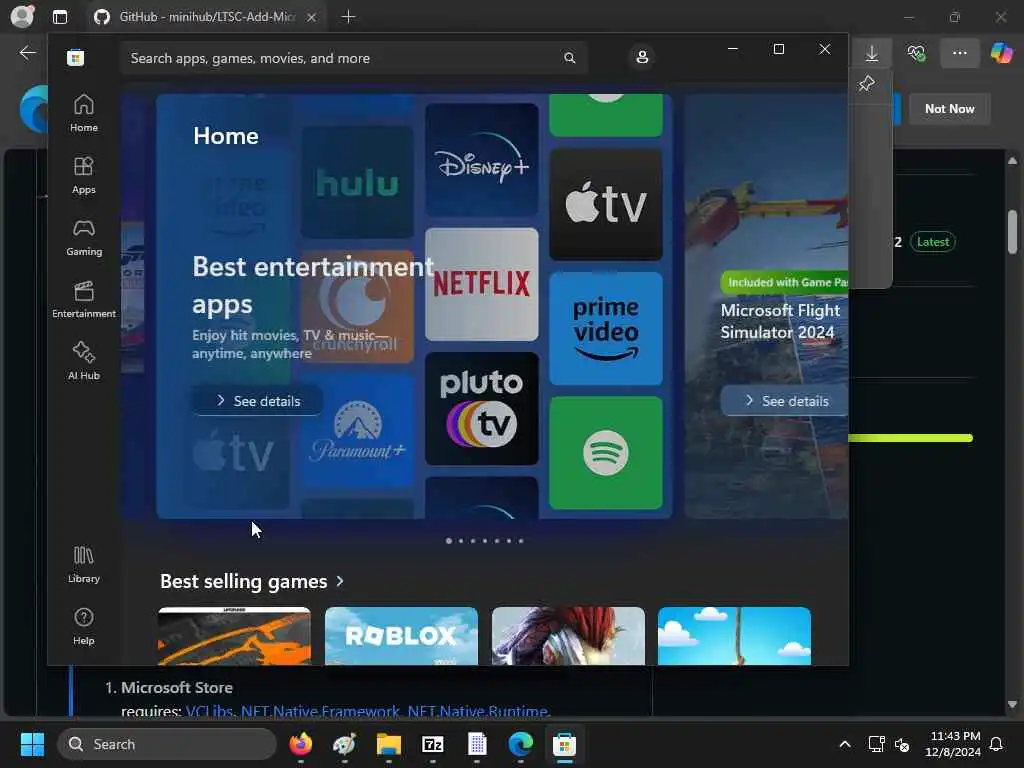
Task: Select the Spotify tile
Action: point(606,453)
